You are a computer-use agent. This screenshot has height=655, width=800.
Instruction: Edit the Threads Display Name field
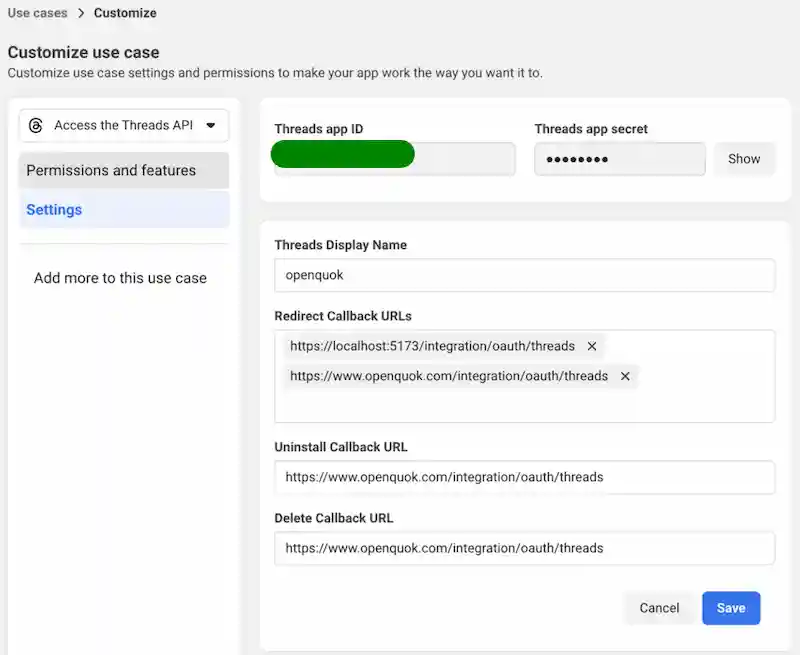(x=524, y=275)
